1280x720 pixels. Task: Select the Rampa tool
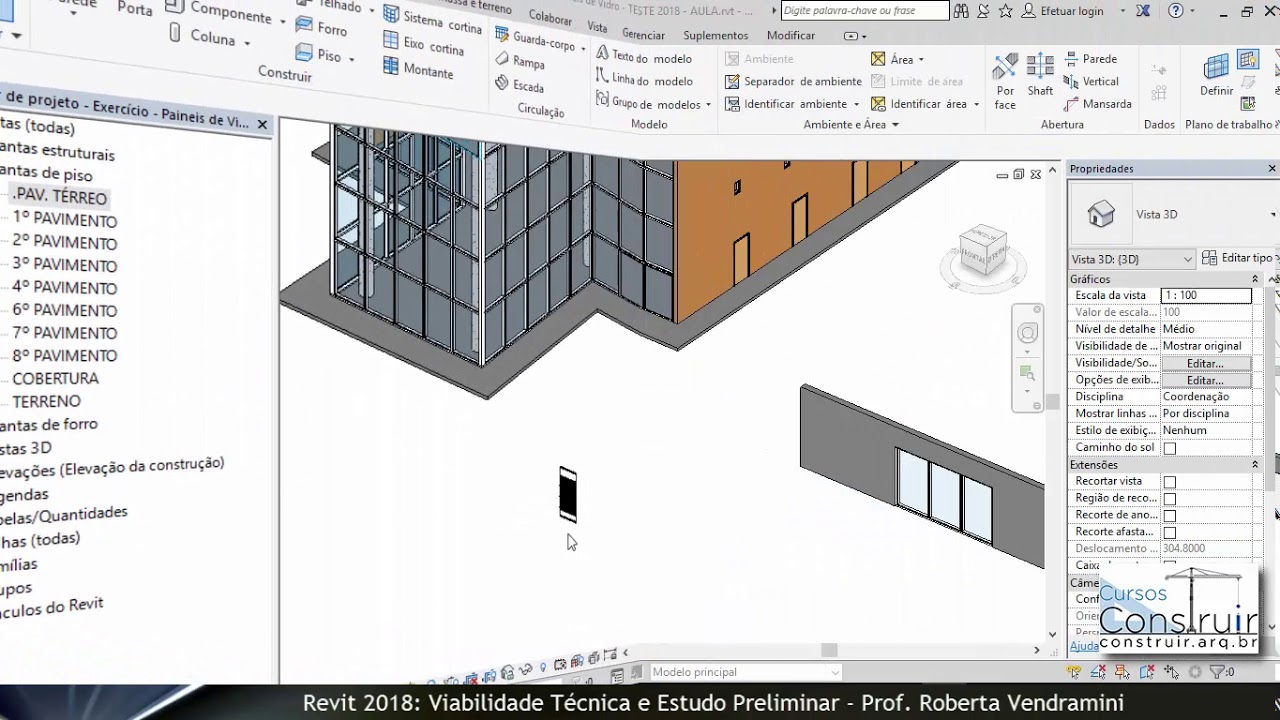pyautogui.click(x=520, y=62)
